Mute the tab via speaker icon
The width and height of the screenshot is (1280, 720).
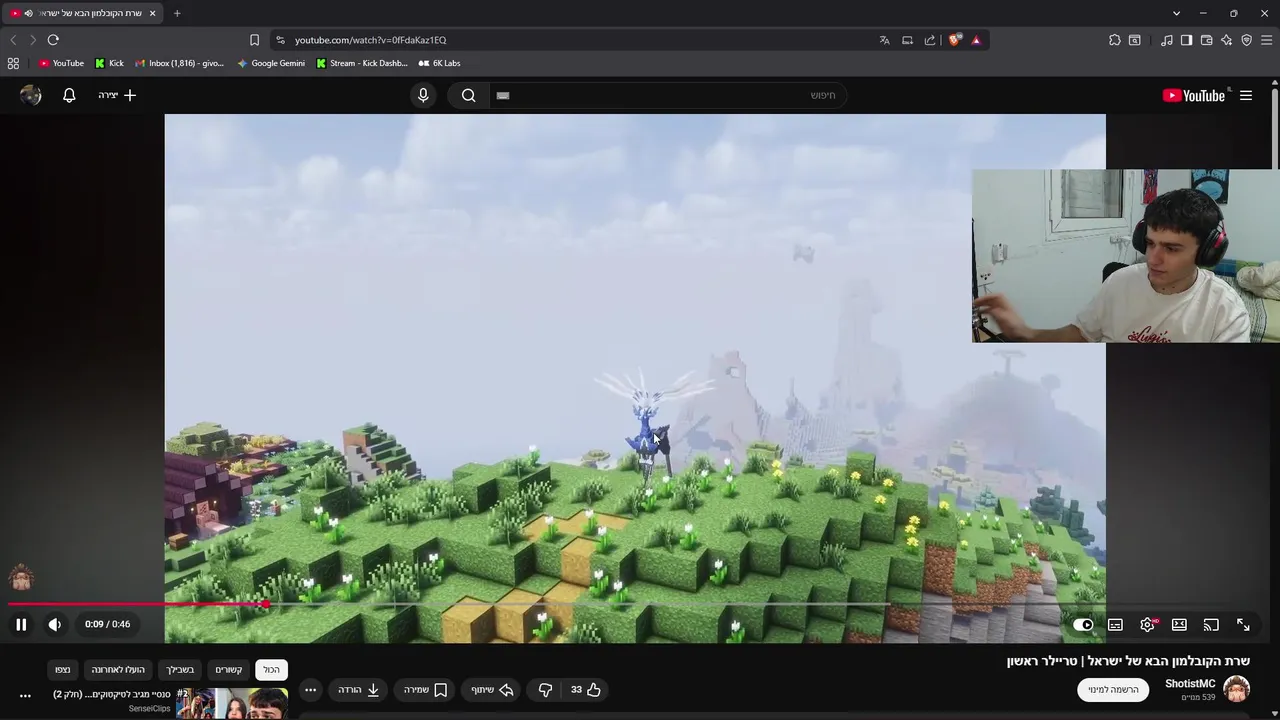(28, 13)
